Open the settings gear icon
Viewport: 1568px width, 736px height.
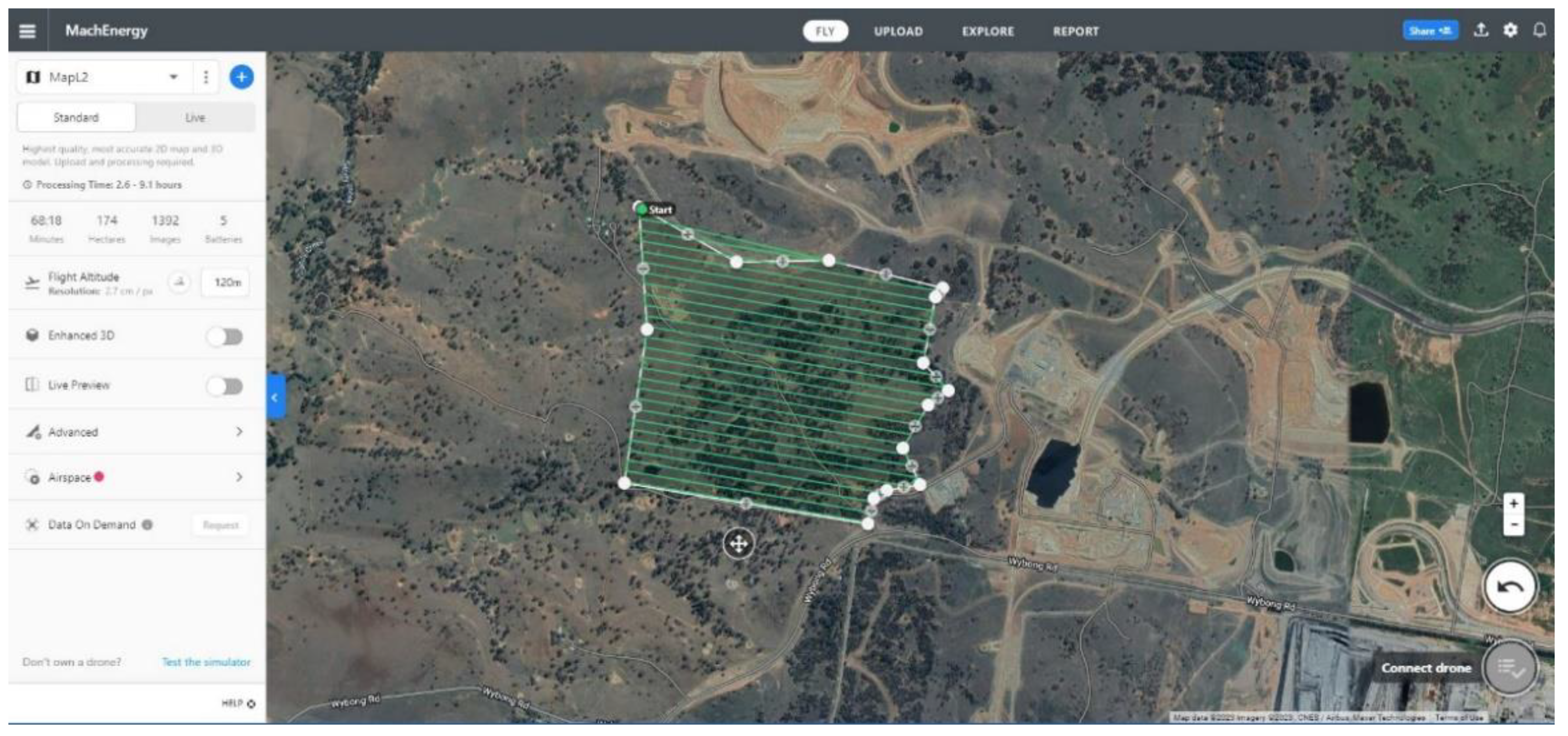pos(1510,30)
